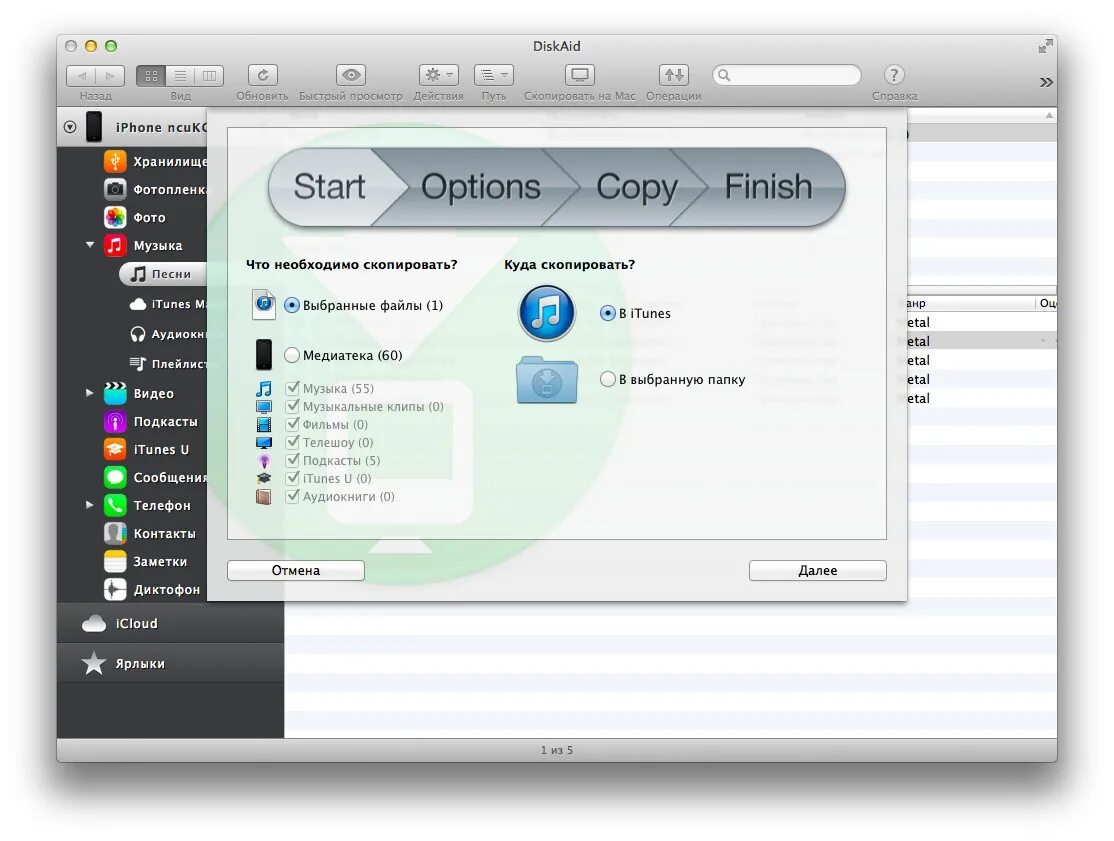Go to the Options wizard step
Screen dimensions: 1114x841
[480, 187]
